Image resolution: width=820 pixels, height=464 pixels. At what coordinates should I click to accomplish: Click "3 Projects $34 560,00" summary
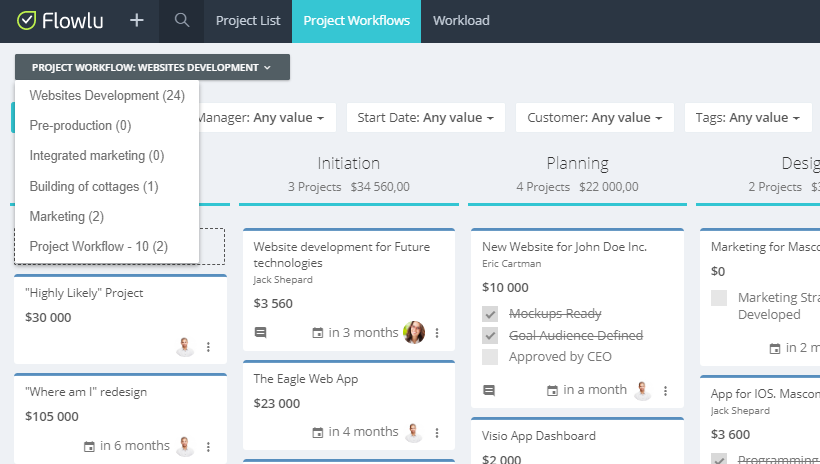349,187
